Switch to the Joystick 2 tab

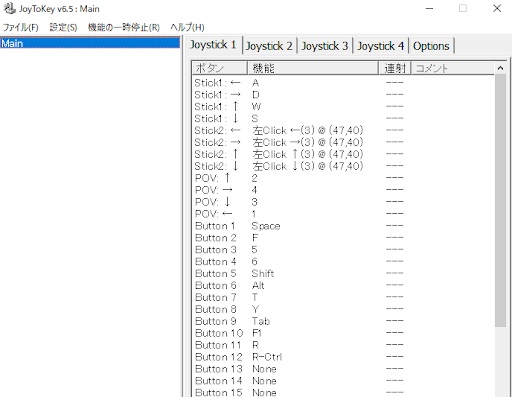[269, 46]
